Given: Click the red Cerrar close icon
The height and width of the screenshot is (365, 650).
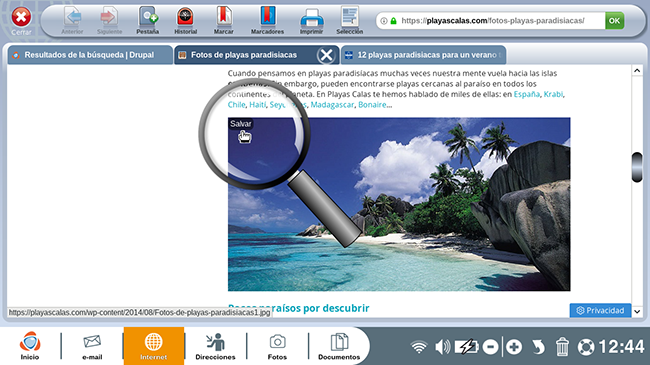Looking at the screenshot, I should pos(21,18).
